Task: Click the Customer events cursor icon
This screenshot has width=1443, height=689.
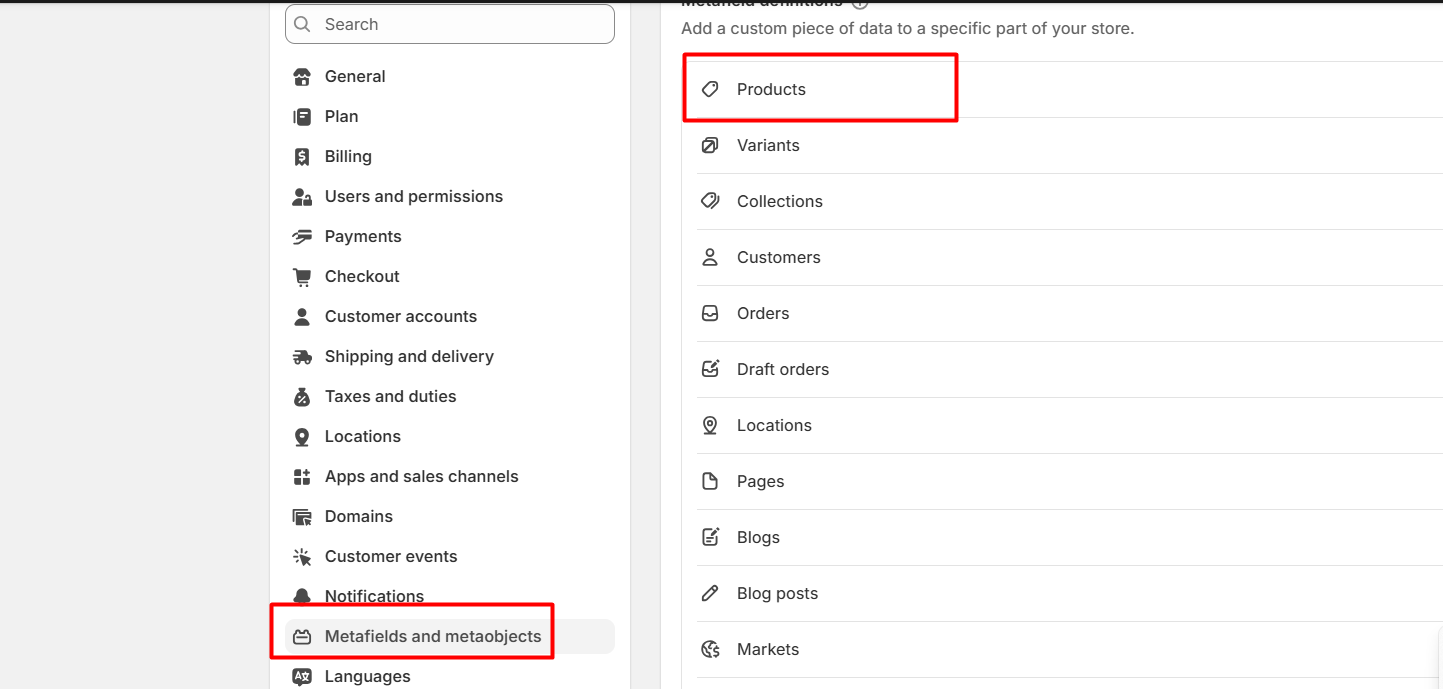Action: tap(302, 557)
